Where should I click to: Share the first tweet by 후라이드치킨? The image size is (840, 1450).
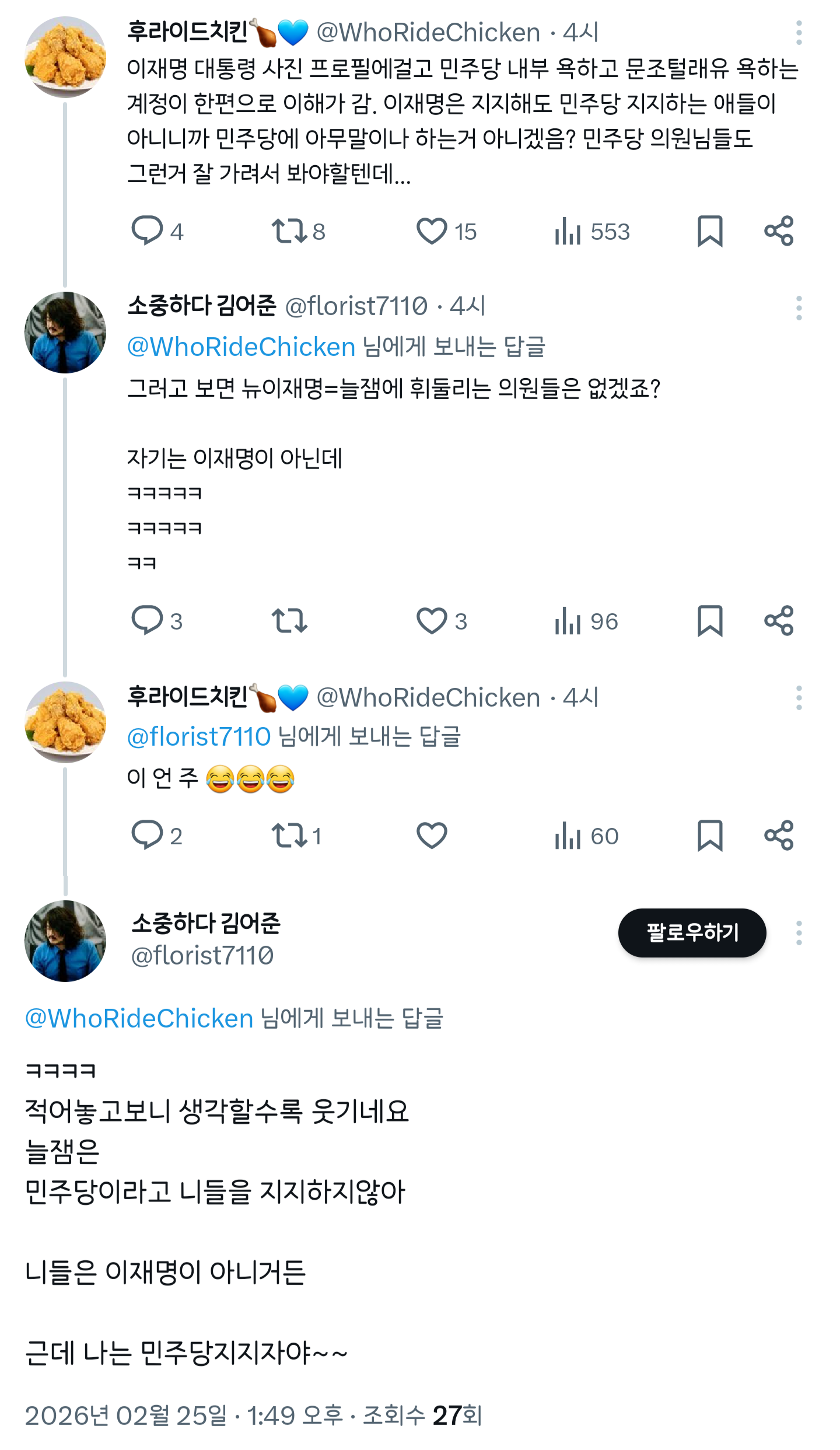[x=779, y=231]
